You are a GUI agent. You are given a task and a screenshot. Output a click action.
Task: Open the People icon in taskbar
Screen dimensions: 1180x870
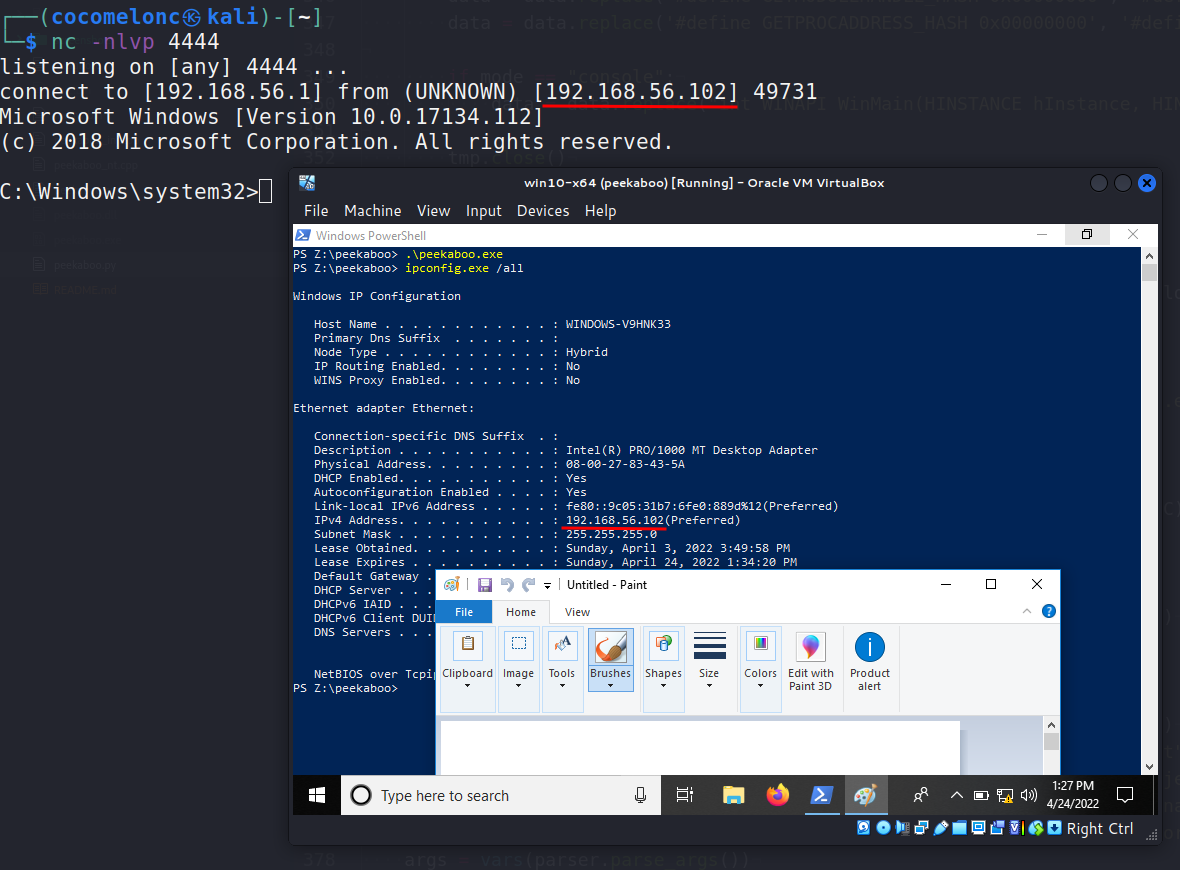coord(920,795)
